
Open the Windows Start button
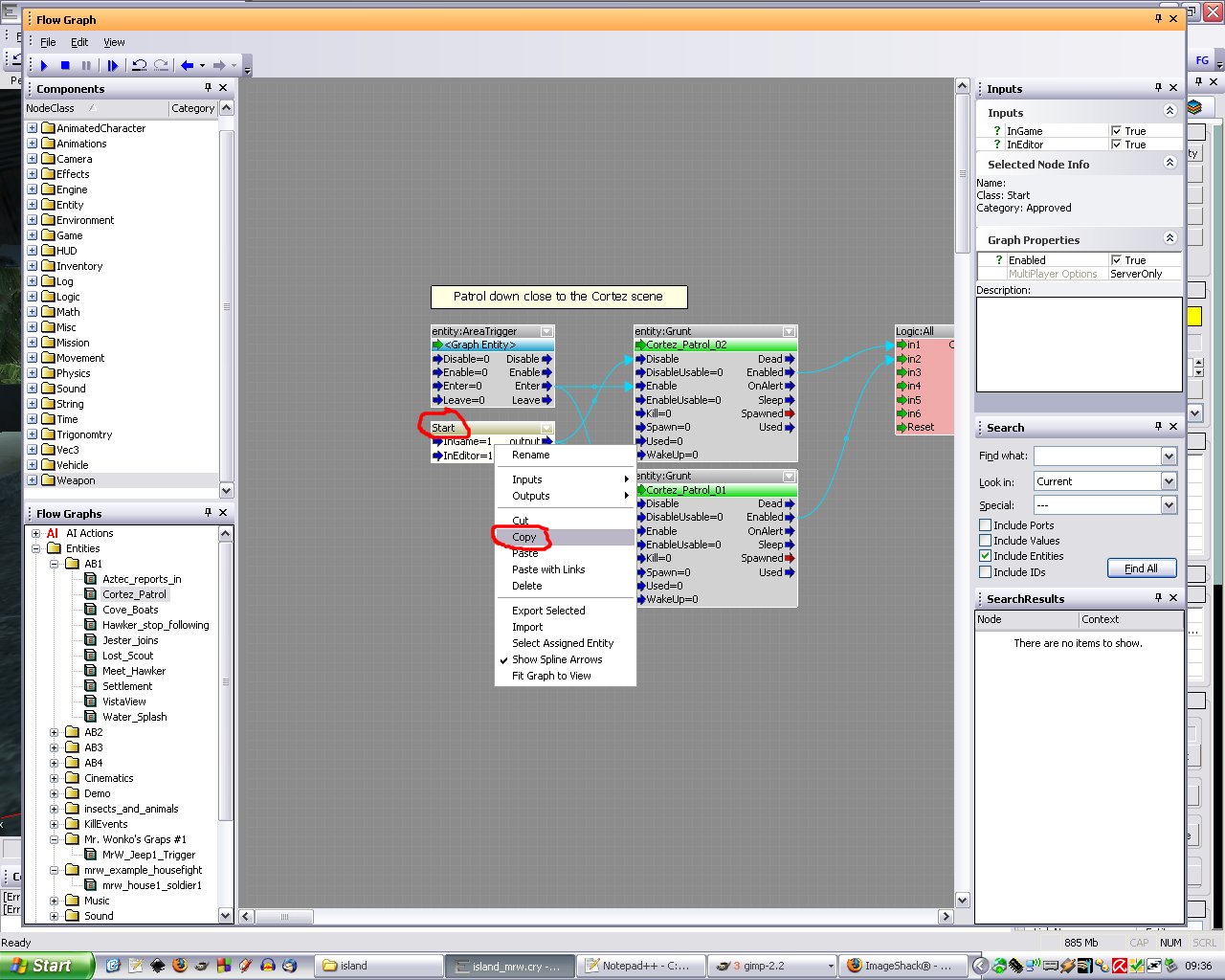[46, 966]
